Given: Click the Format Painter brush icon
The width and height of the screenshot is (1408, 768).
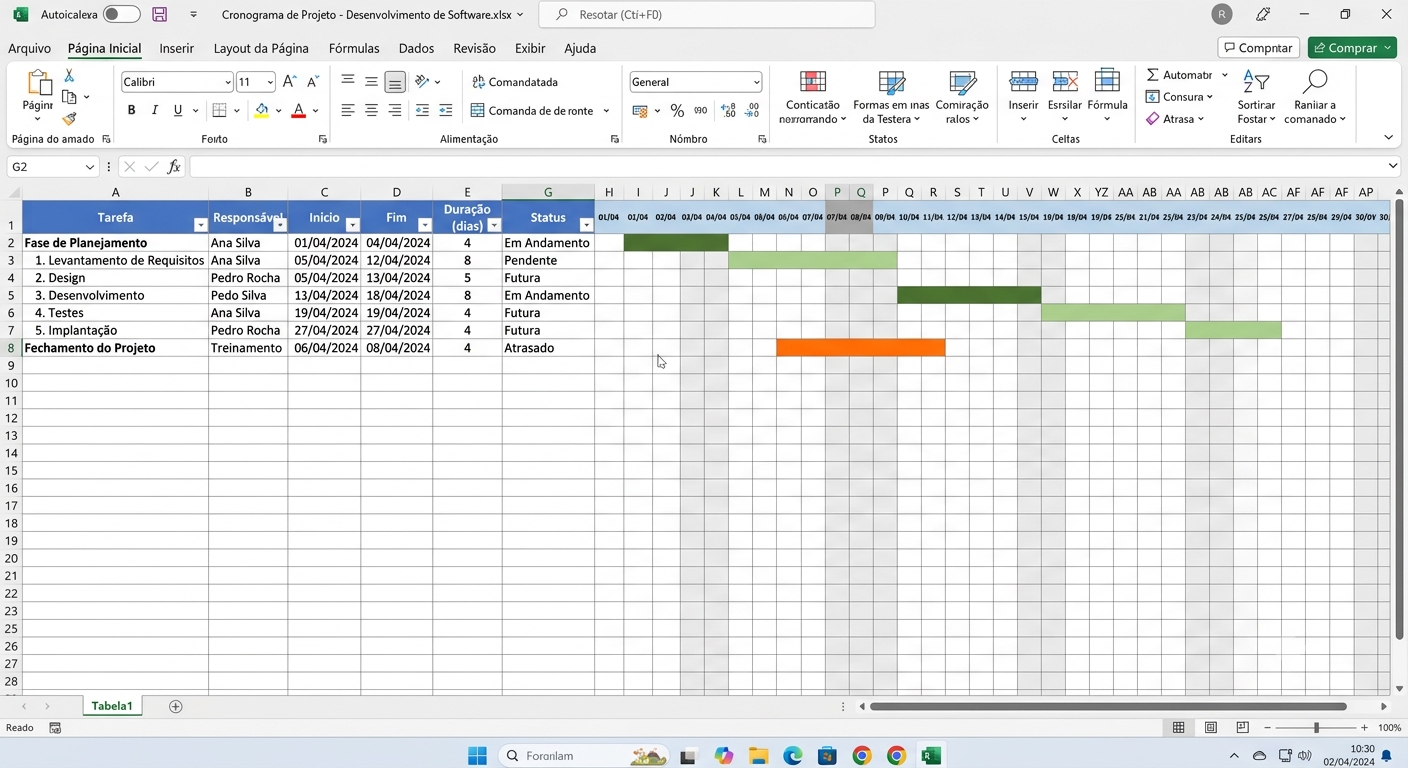Looking at the screenshot, I should pyautogui.click(x=69, y=119).
